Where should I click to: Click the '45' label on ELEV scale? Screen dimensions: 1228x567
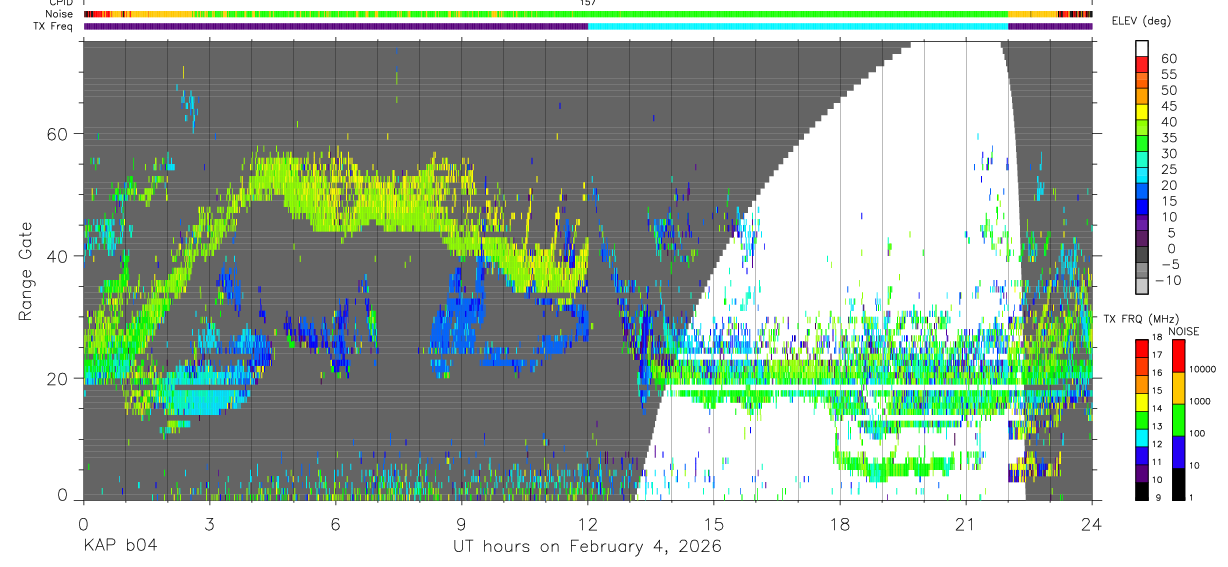1168,106
